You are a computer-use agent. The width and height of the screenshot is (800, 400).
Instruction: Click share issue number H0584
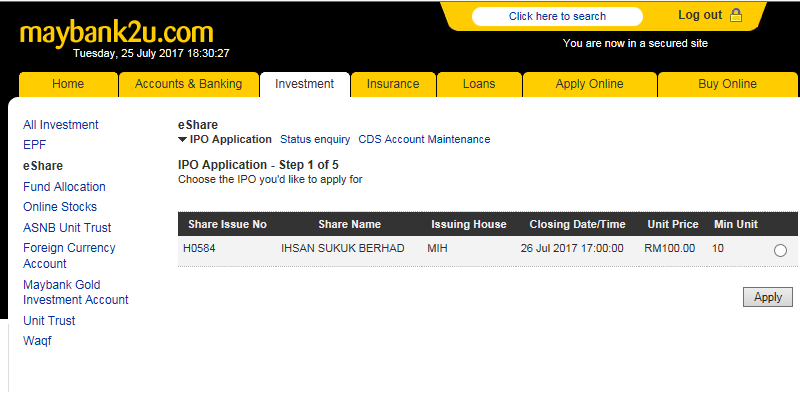(x=199, y=249)
